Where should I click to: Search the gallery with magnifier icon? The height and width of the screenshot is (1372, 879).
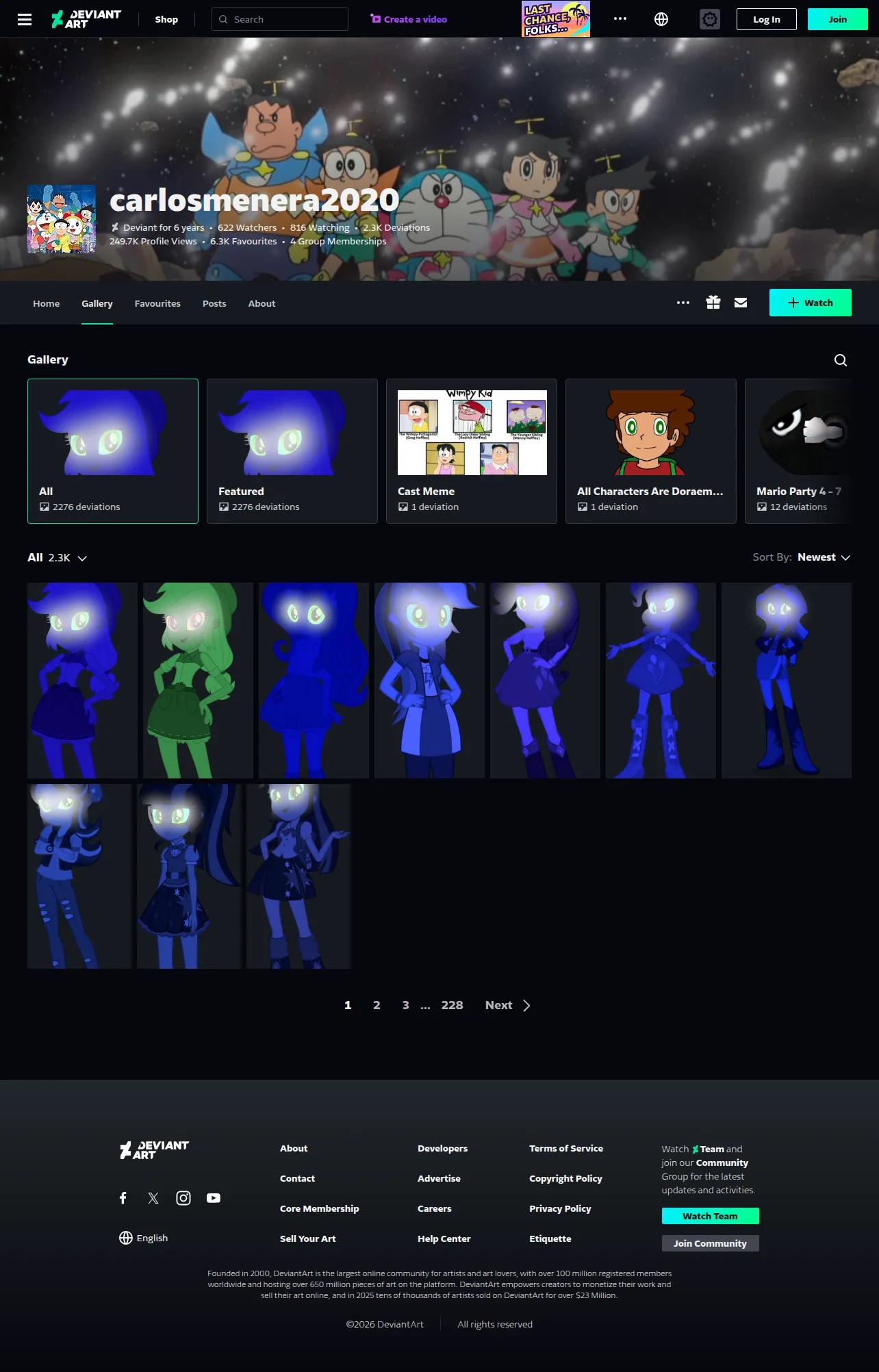click(x=841, y=360)
